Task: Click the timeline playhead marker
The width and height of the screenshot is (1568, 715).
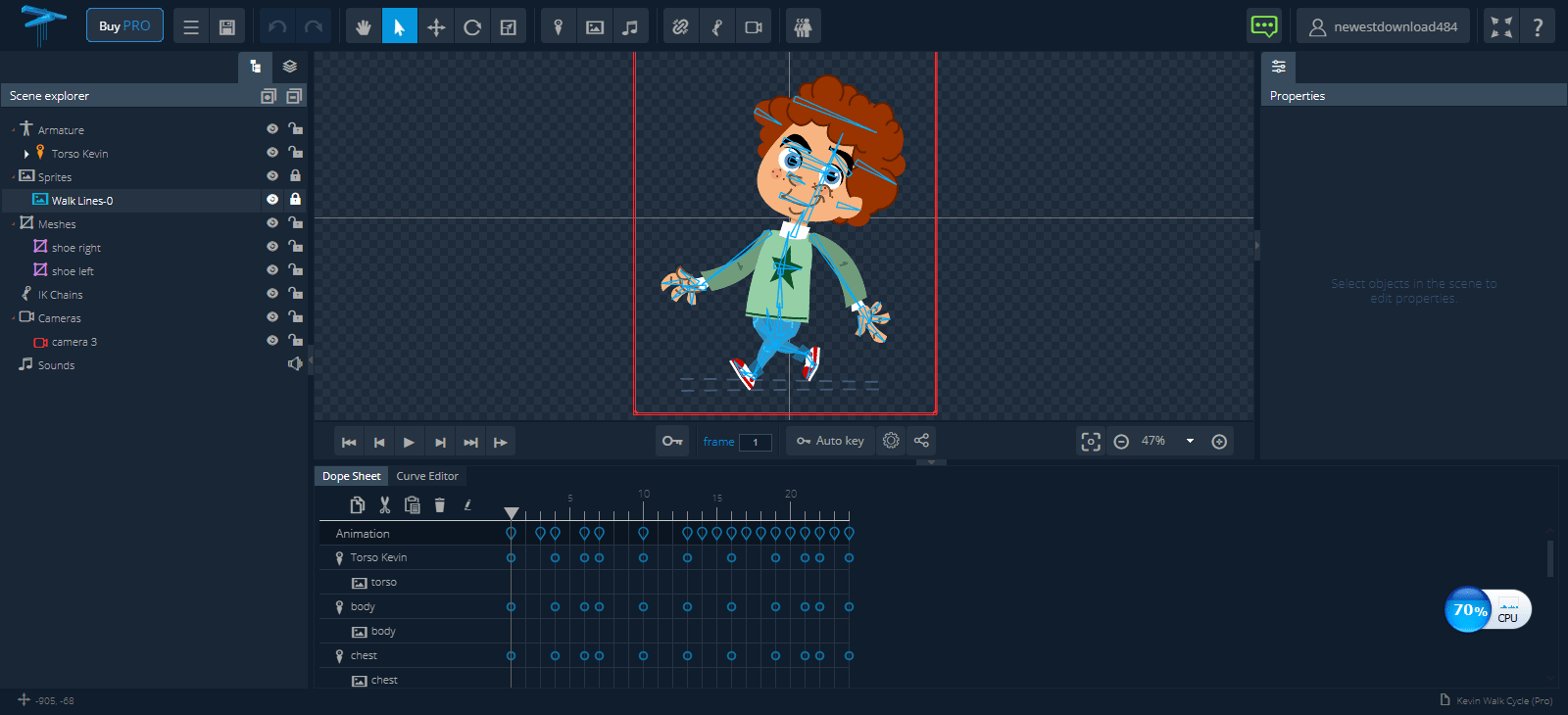Action: click(512, 513)
